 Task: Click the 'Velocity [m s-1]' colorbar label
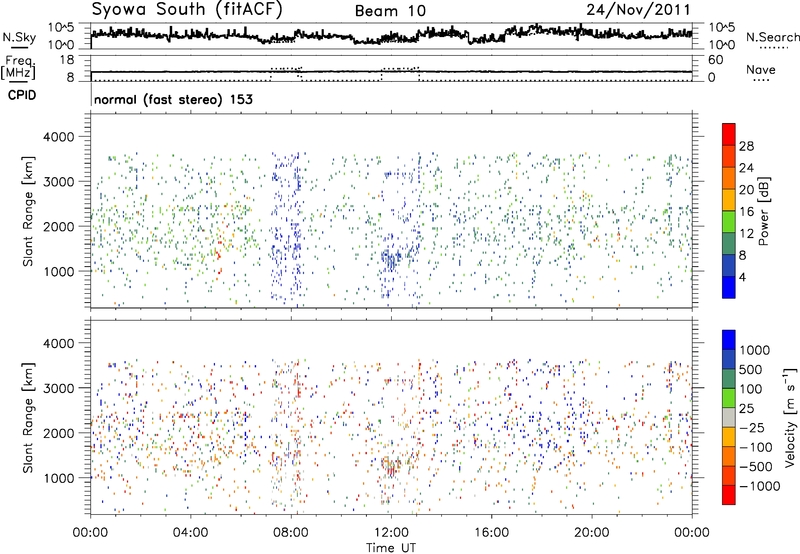click(x=790, y=417)
